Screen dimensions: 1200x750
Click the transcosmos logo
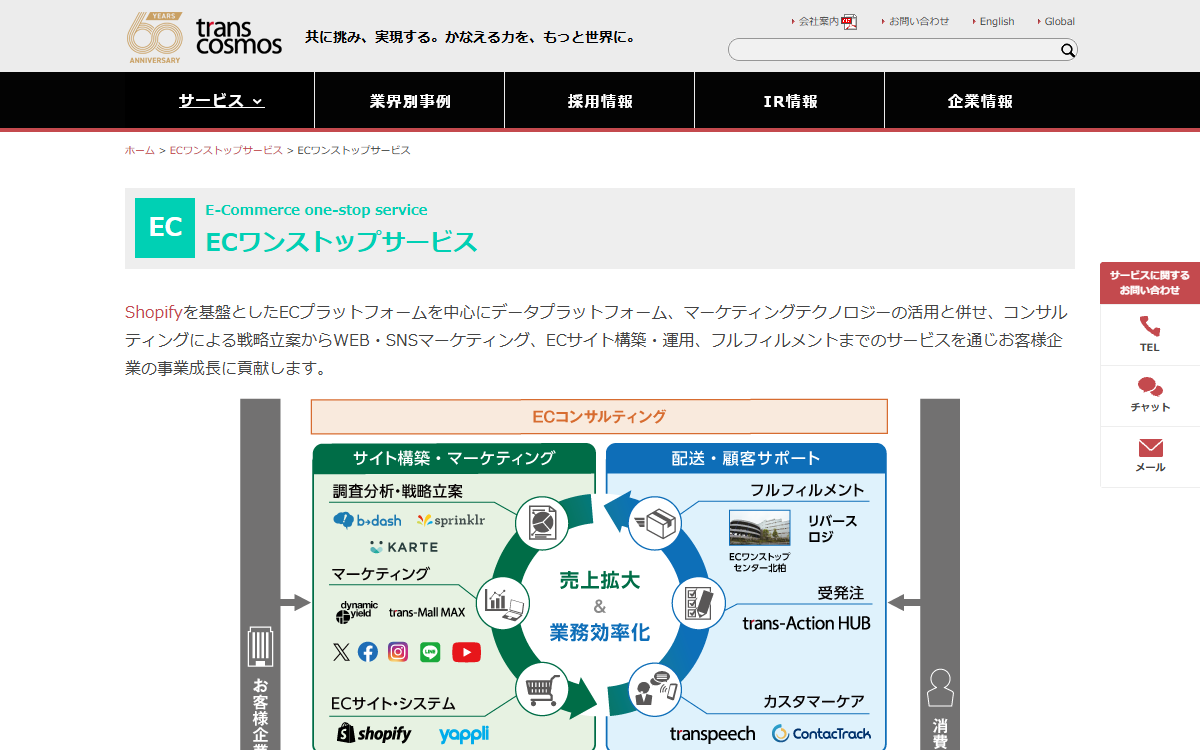coord(239,37)
